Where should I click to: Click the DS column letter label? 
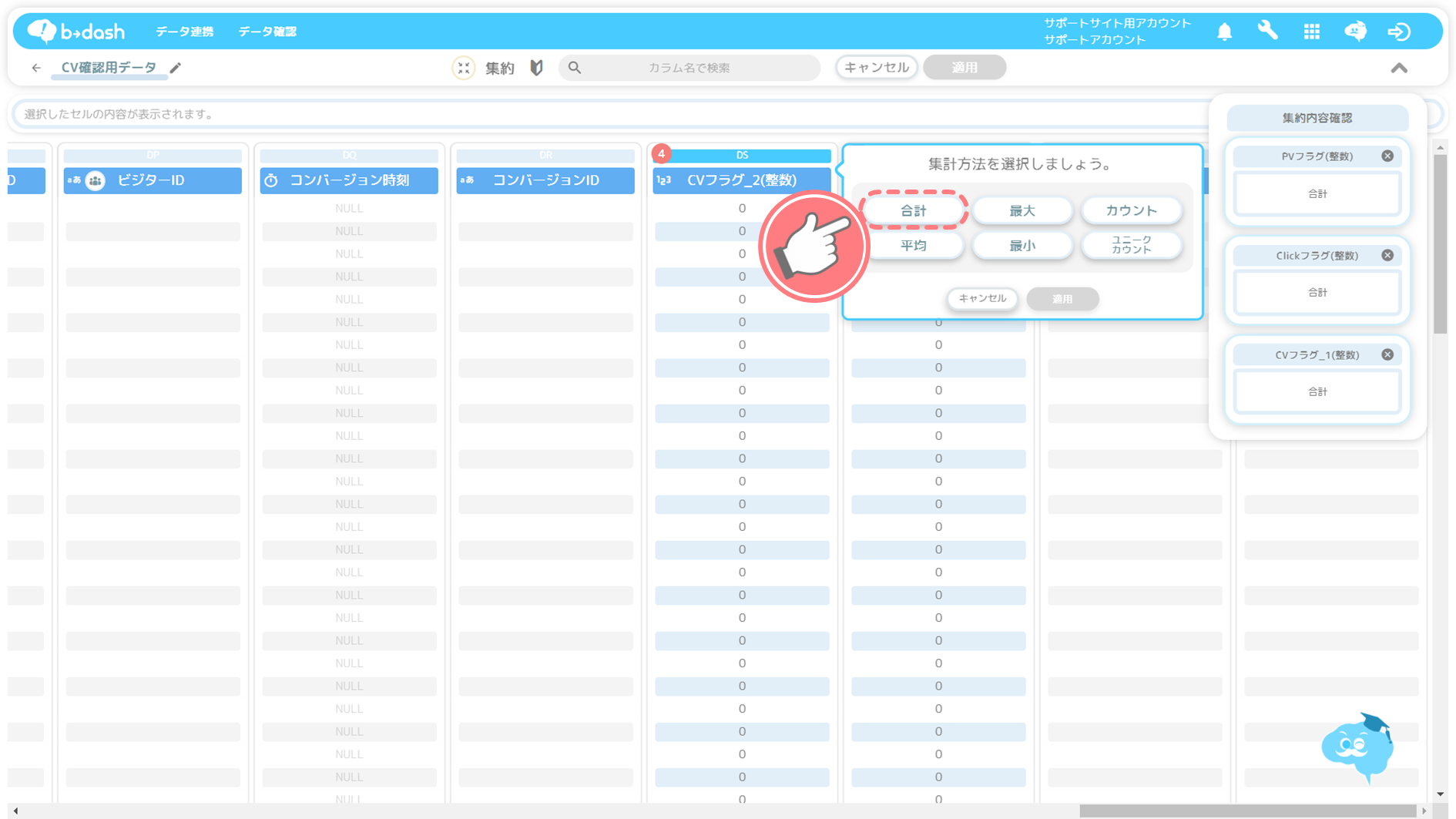pos(742,156)
